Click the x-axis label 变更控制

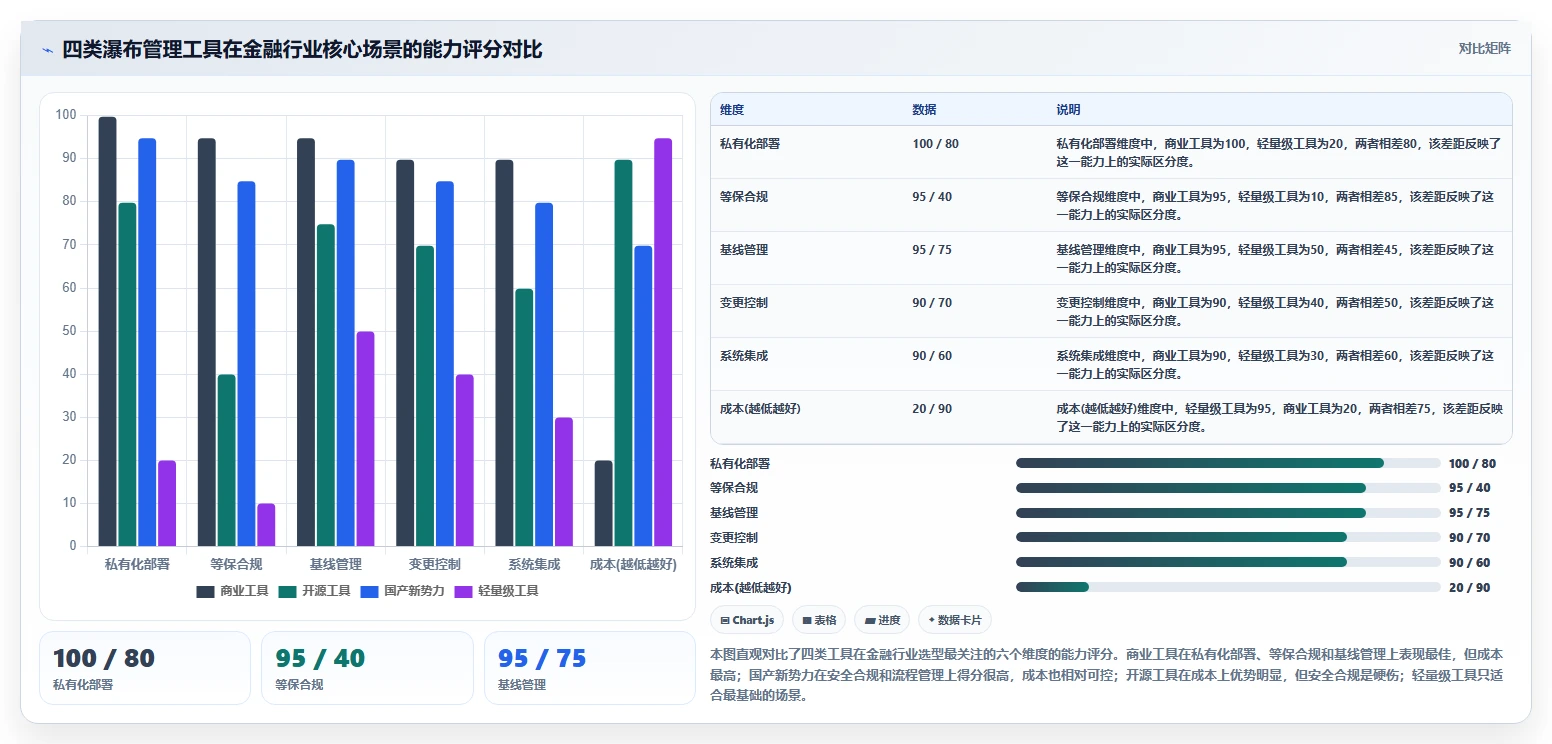click(435, 564)
